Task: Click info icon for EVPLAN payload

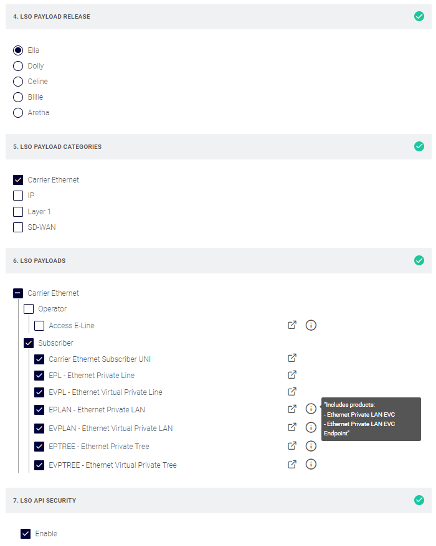Action: point(311,427)
